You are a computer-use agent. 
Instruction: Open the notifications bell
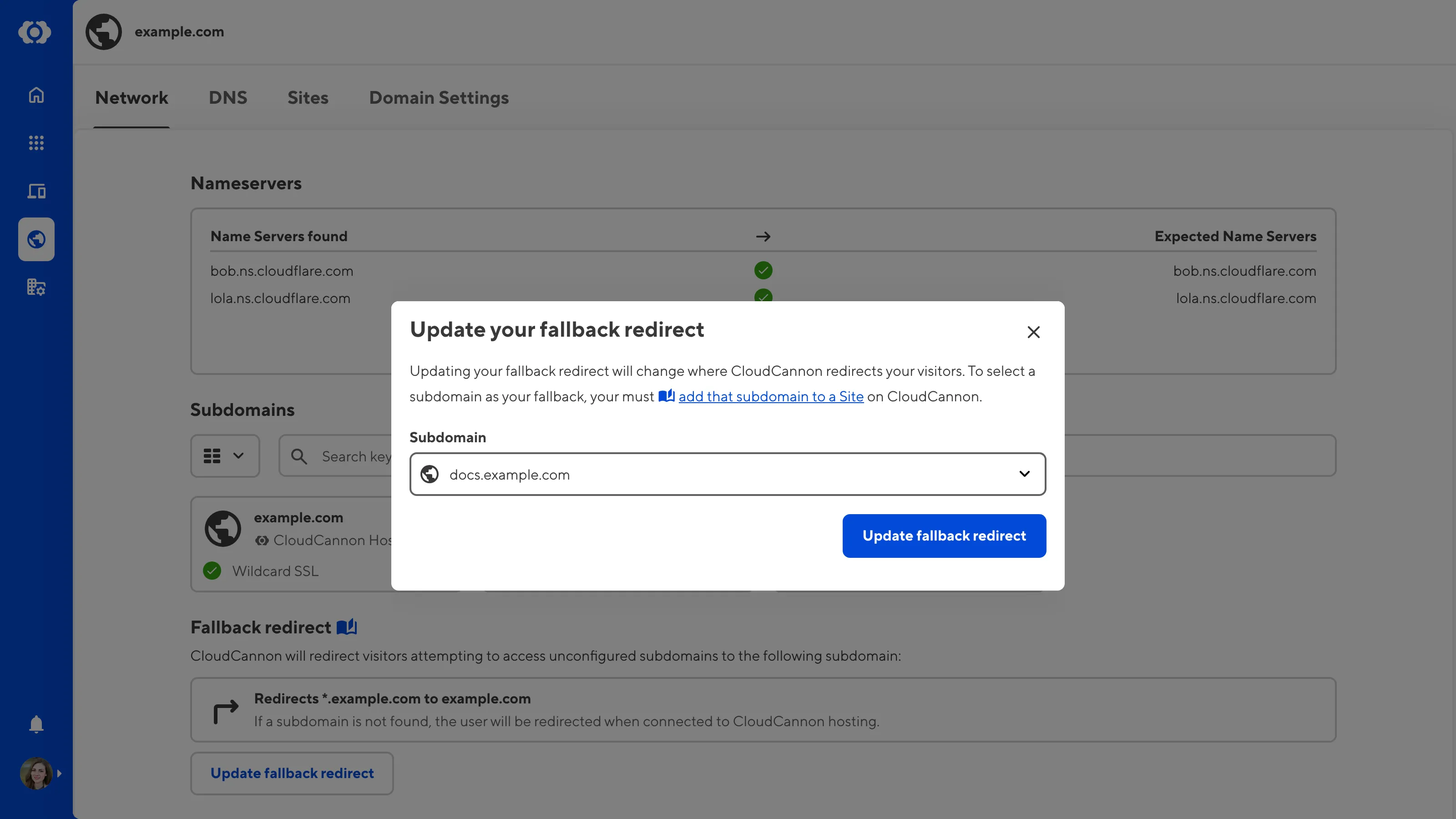click(x=35, y=724)
